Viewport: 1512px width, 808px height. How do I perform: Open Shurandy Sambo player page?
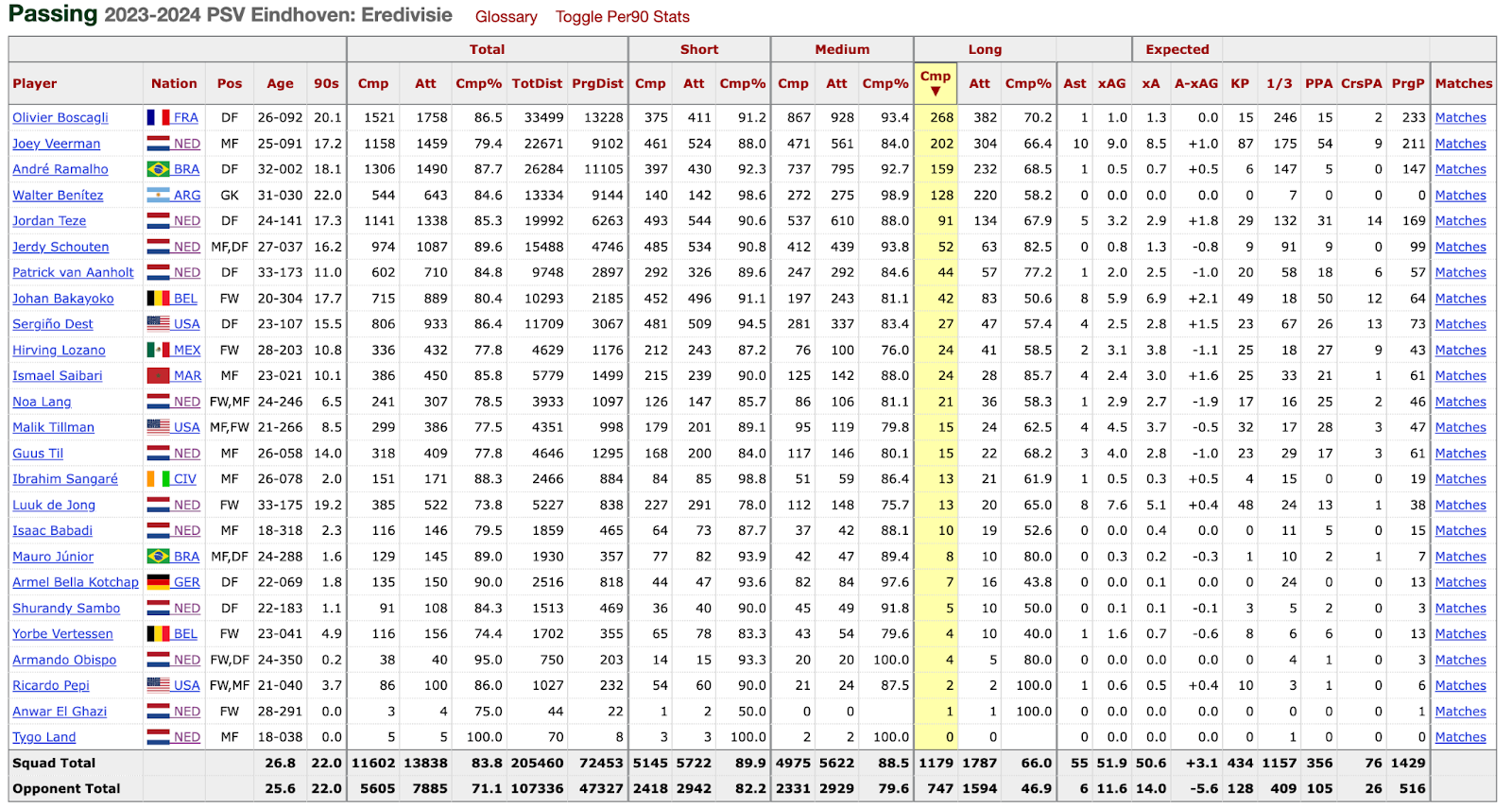[66, 608]
